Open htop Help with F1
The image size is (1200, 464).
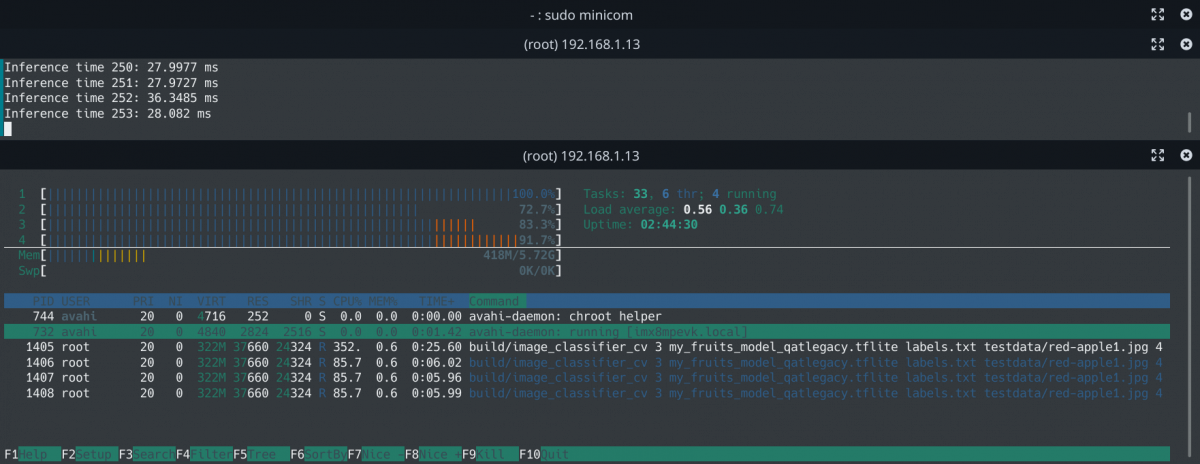pyautogui.click(x=30, y=454)
